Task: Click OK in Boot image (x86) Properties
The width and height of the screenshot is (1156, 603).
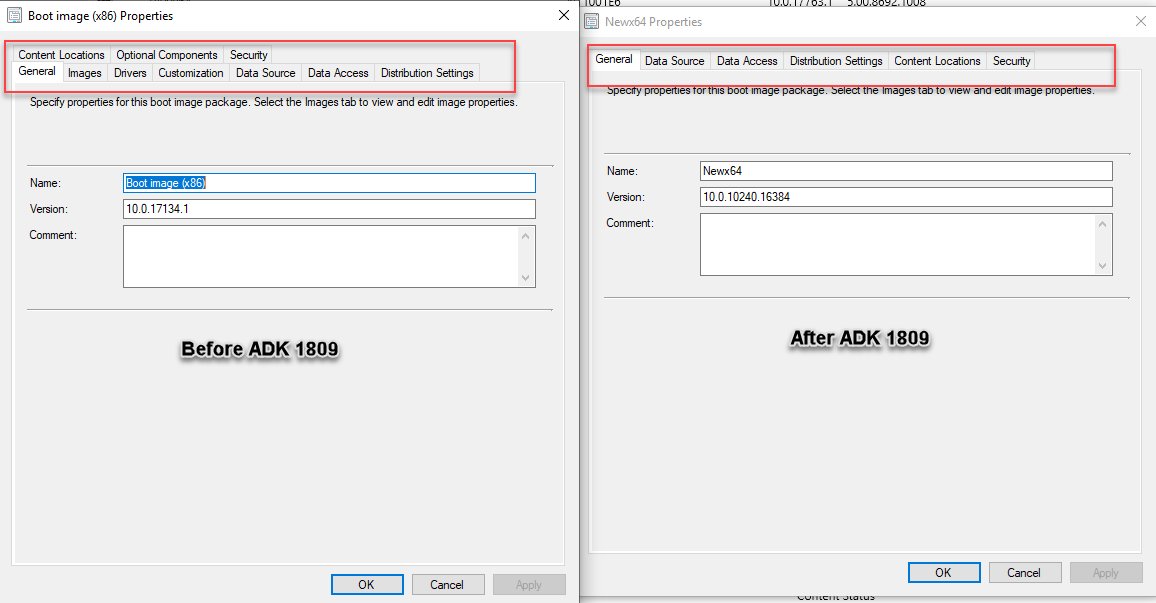Action: [367, 585]
